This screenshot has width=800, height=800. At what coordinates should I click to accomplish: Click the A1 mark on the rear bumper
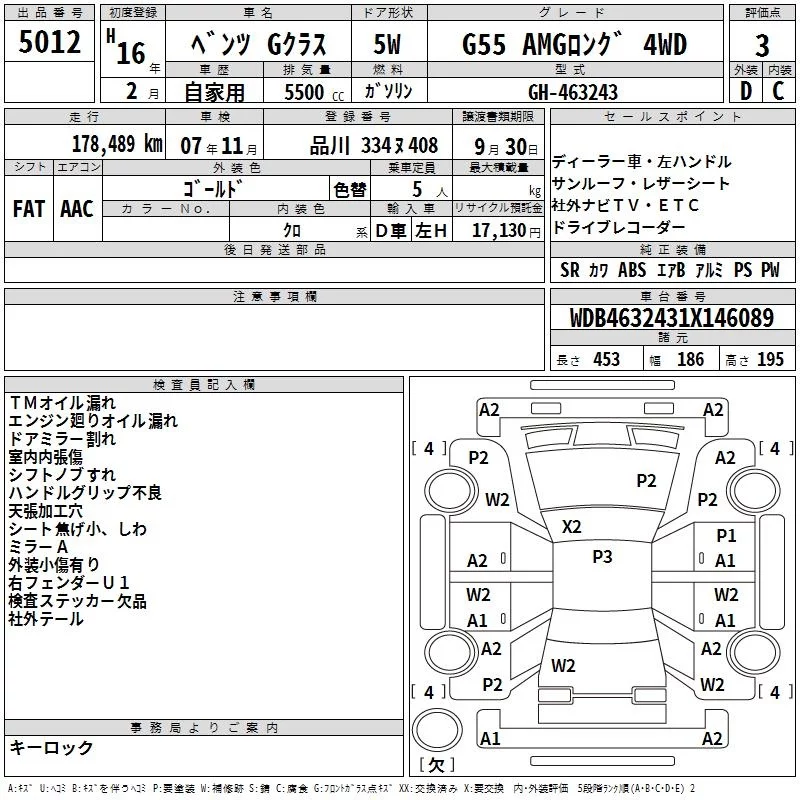tap(490, 738)
